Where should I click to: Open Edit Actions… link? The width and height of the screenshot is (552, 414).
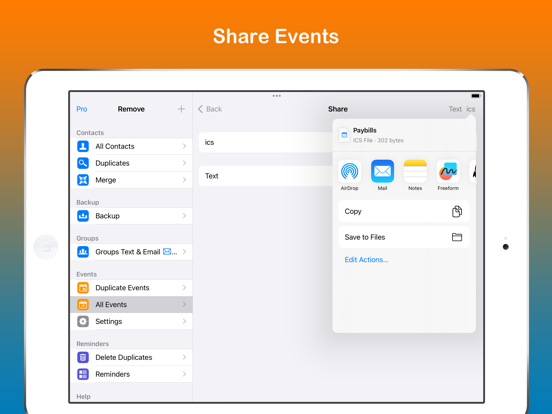tap(366, 260)
